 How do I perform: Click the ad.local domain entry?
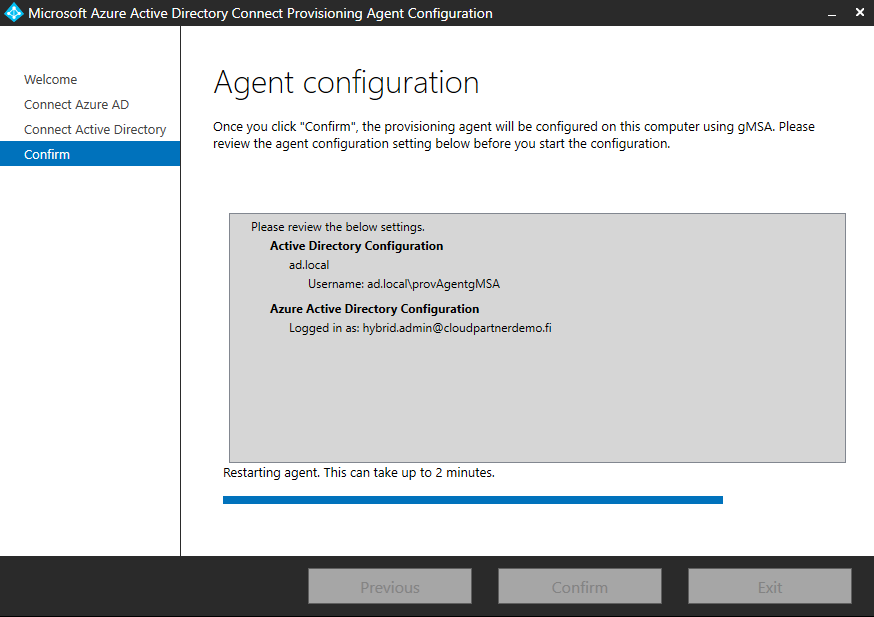309,265
